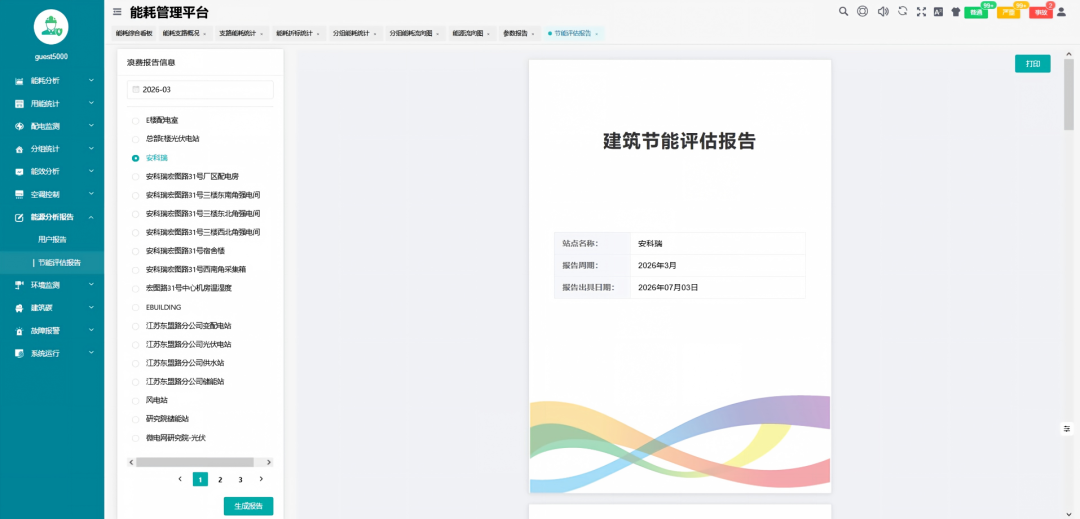
Task: Click the 分组统计 house icon
Action: pos(19,149)
